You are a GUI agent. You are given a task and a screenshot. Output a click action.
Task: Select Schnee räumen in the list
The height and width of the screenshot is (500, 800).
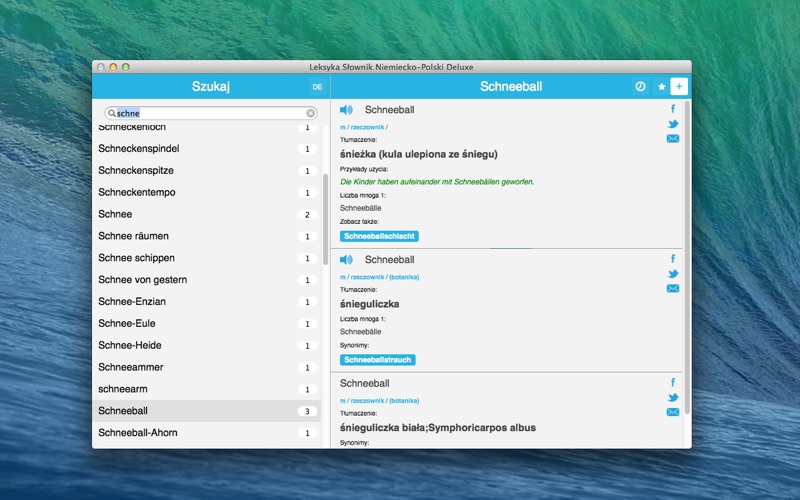pos(207,236)
